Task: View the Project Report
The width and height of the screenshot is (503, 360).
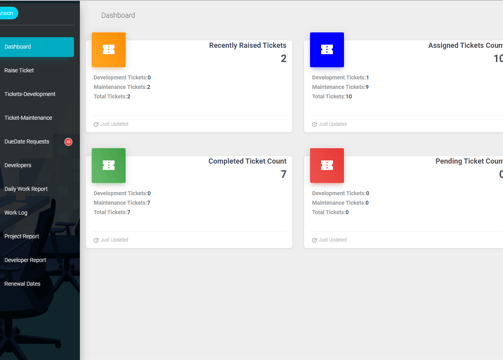Action: click(22, 236)
